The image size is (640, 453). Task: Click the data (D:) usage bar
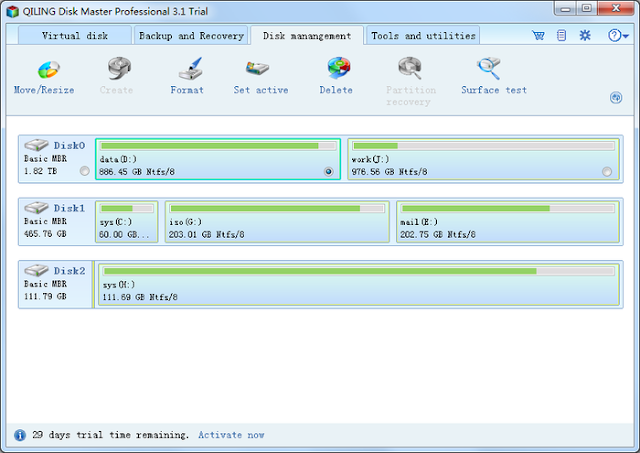(x=218, y=146)
